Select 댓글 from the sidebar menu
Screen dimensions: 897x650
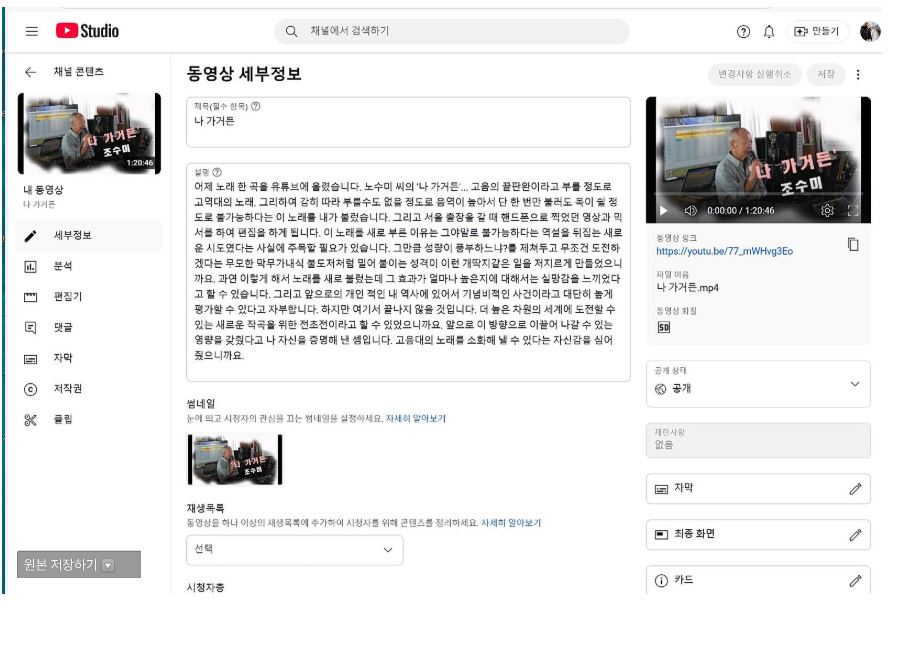click(62, 327)
